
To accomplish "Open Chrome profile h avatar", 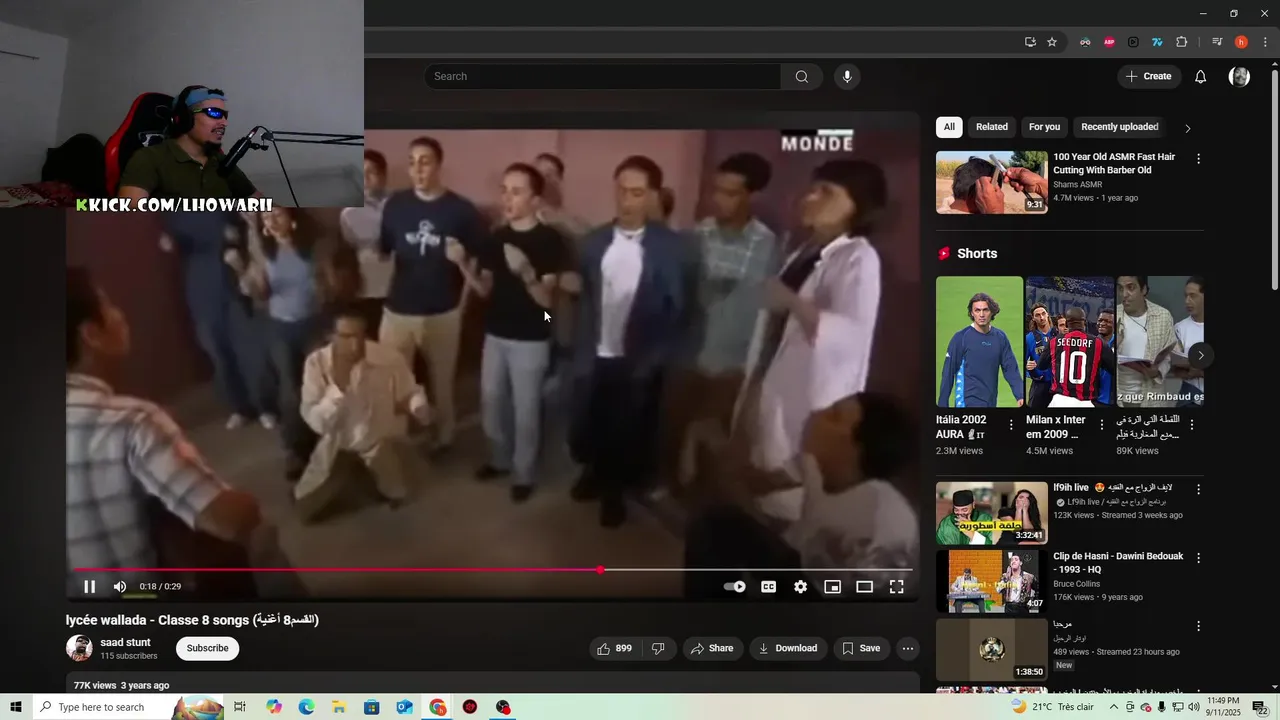I will click(x=1241, y=42).
